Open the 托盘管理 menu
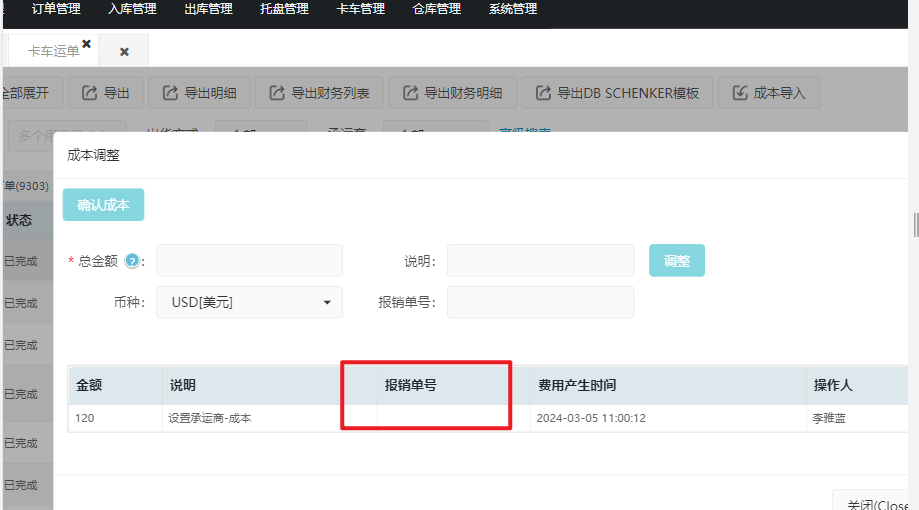The image size is (919, 510). (285, 9)
